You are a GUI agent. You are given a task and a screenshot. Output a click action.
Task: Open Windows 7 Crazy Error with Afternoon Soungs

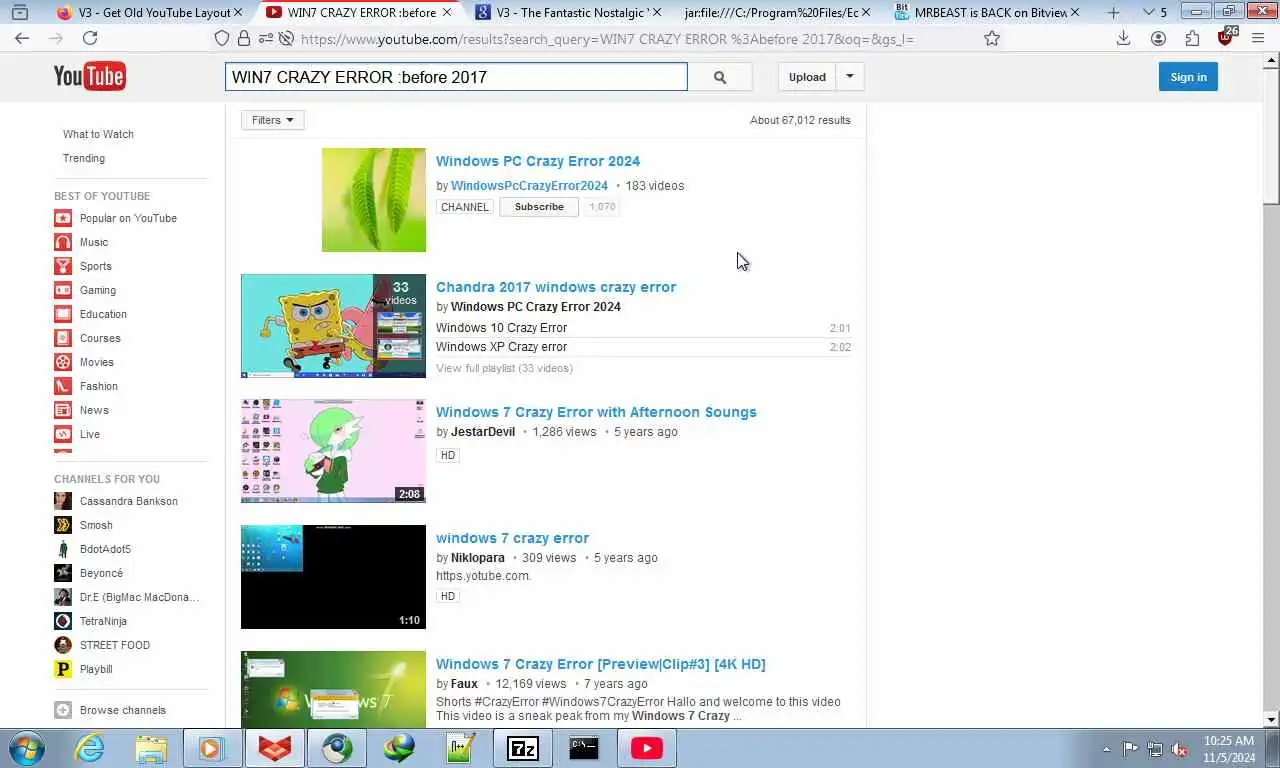pos(596,412)
